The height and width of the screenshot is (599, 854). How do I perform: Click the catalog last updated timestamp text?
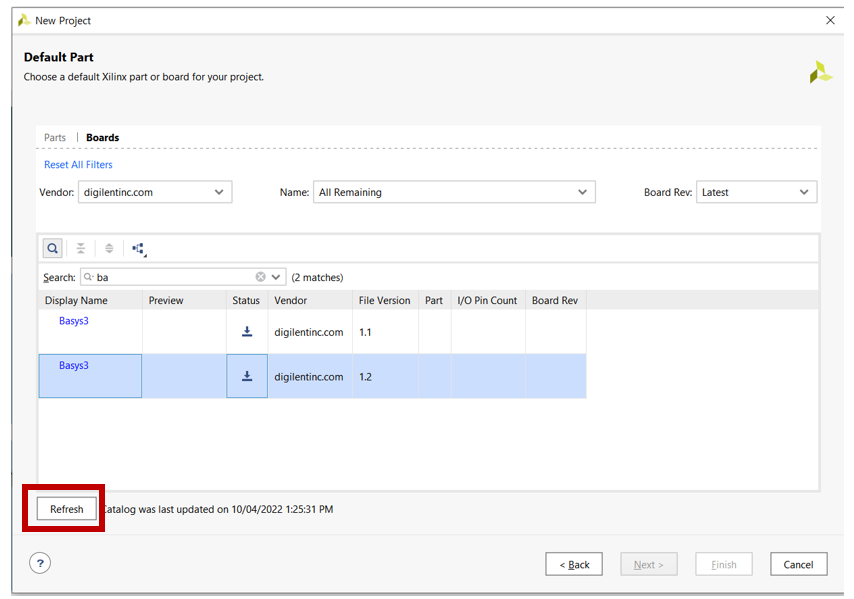(x=218, y=509)
